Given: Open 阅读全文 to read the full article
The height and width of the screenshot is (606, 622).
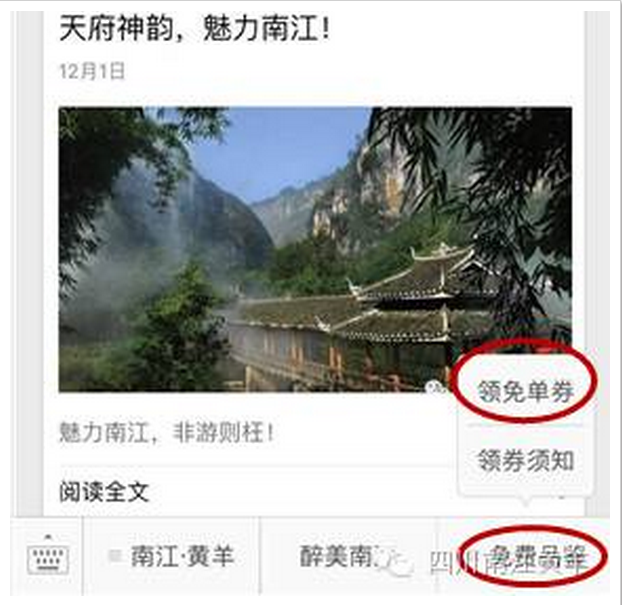Looking at the screenshot, I should click(104, 492).
